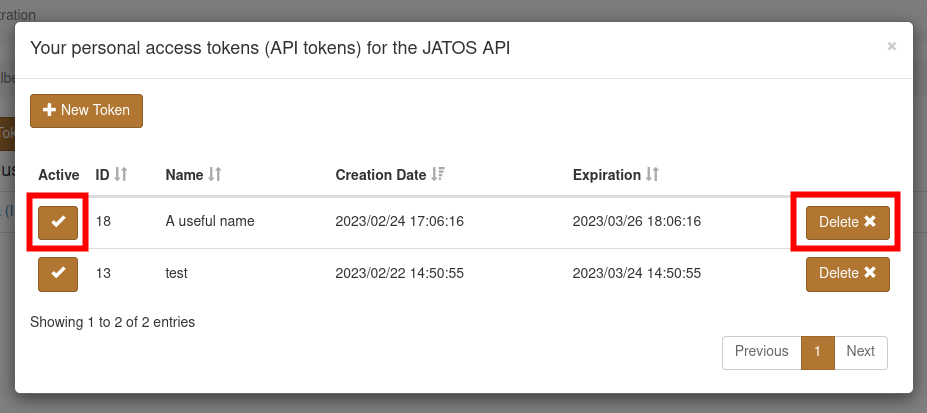Toggle active state for token 18
The height and width of the screenshot is (413, 927).
[x=58, y=223]
